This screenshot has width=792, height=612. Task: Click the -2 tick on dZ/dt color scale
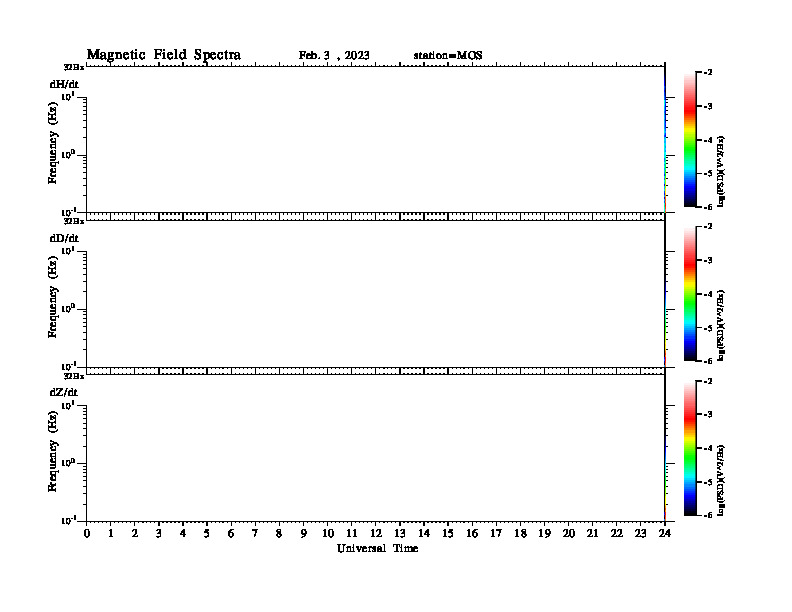click(x=708, y=381)
